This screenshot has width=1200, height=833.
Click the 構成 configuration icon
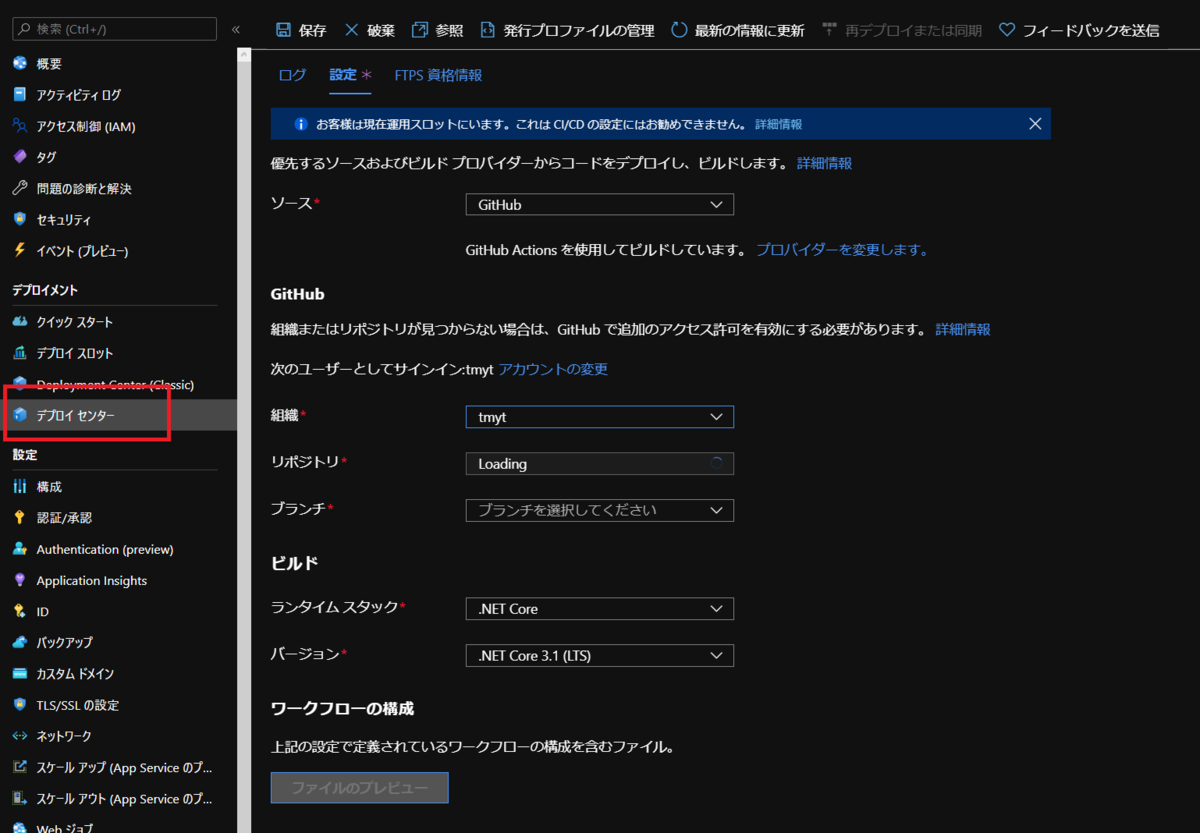pyautogui.click(x=19, y=486)
